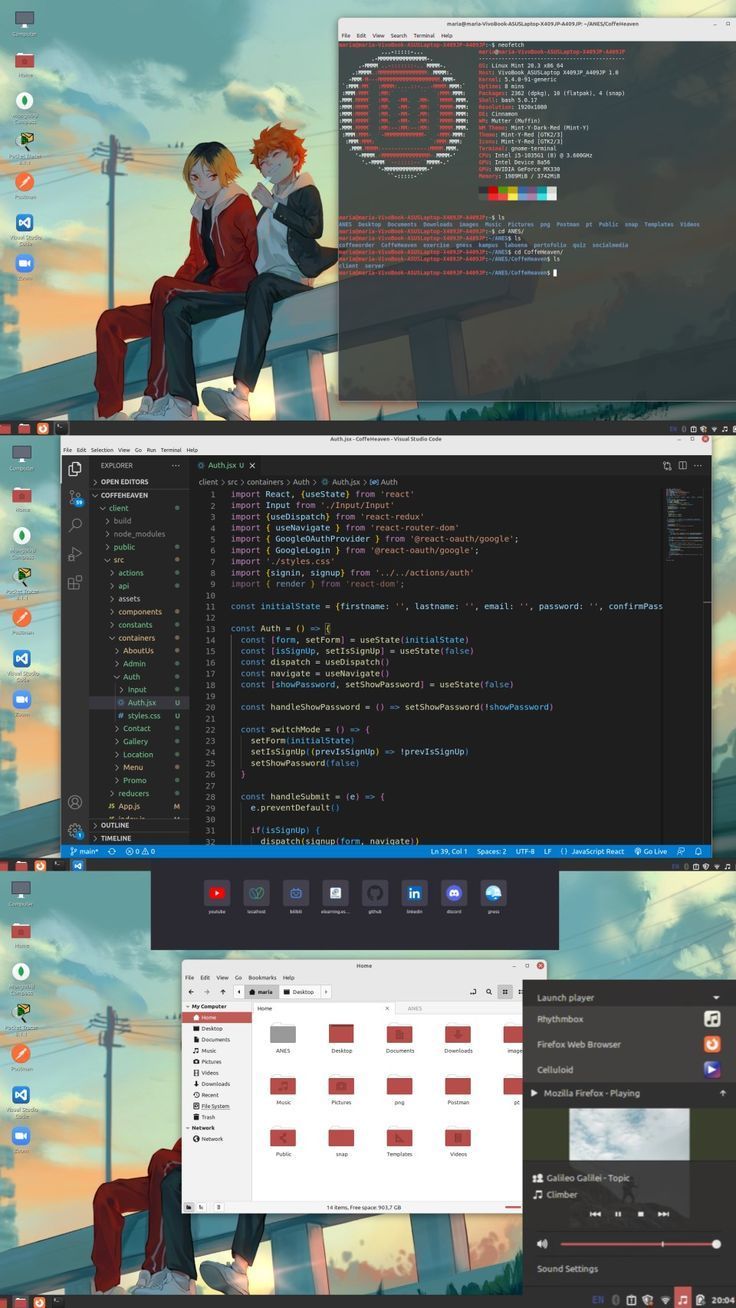Switch the file manager to icon view
Screen dimensions: 736x1308
pyautogui.click(x=505, y=992)
